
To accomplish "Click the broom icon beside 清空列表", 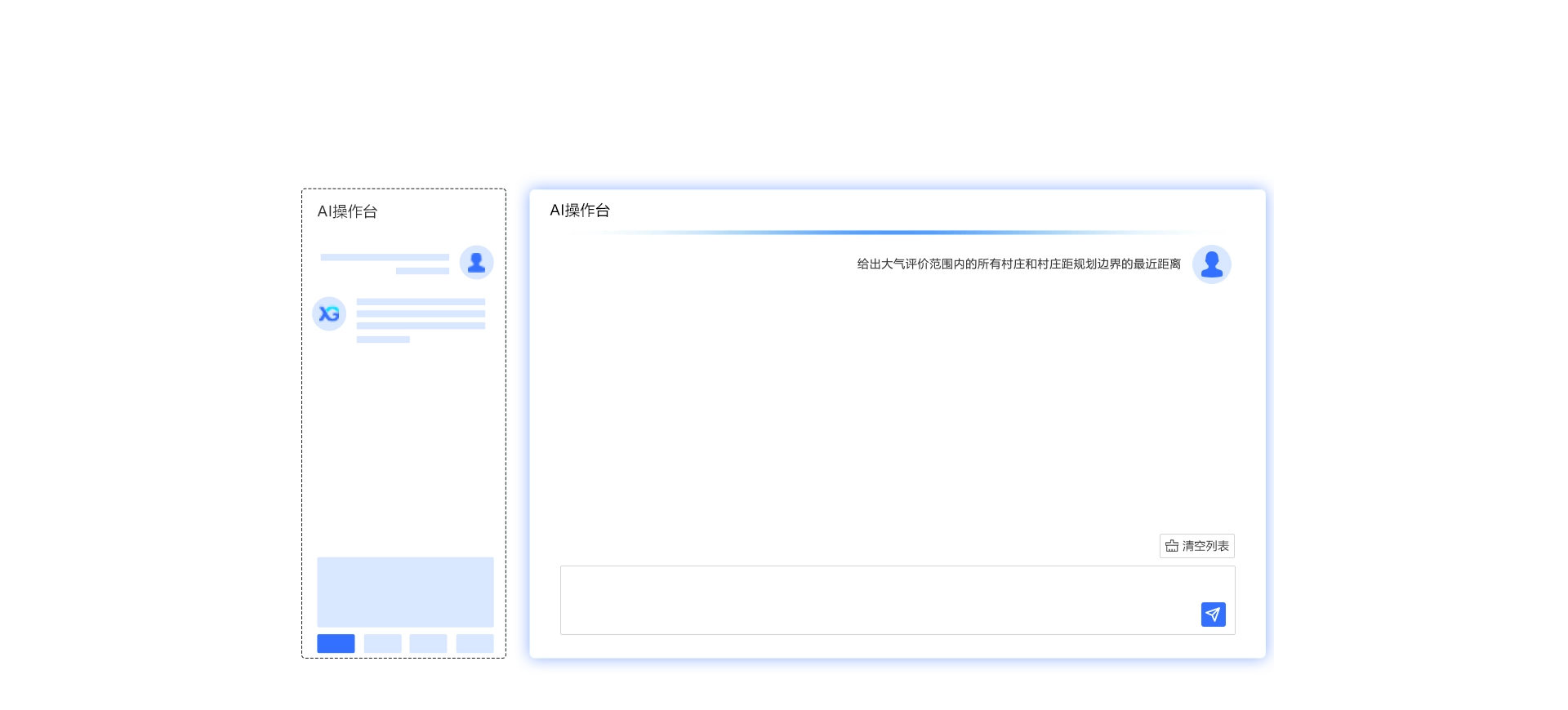I will (1172, 546).
